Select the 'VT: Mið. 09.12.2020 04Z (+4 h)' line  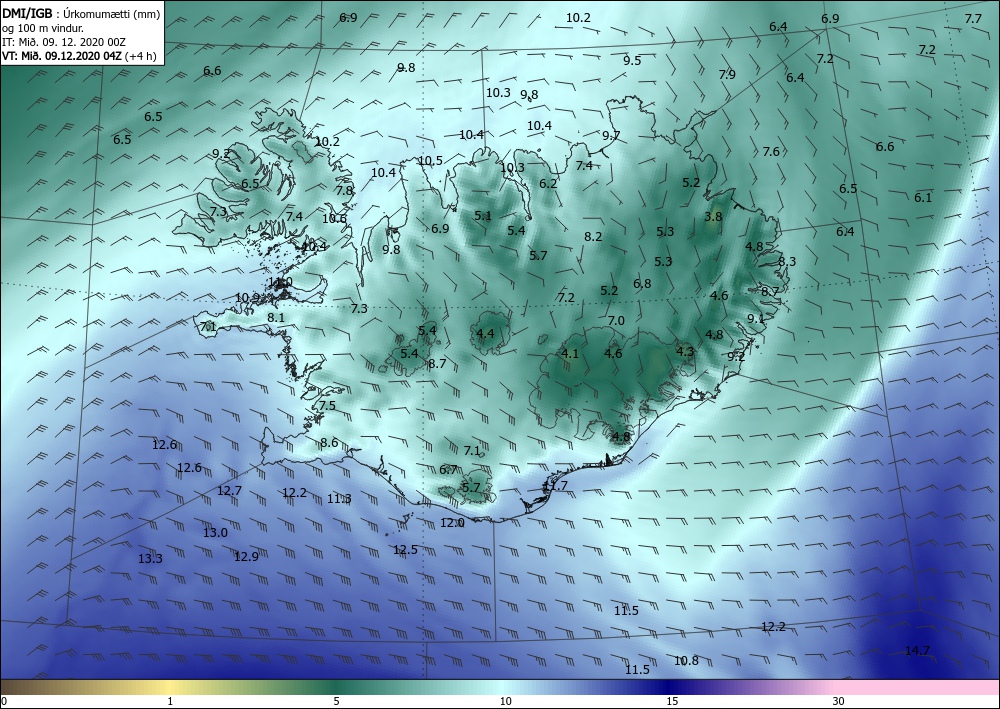click(79, 55)
